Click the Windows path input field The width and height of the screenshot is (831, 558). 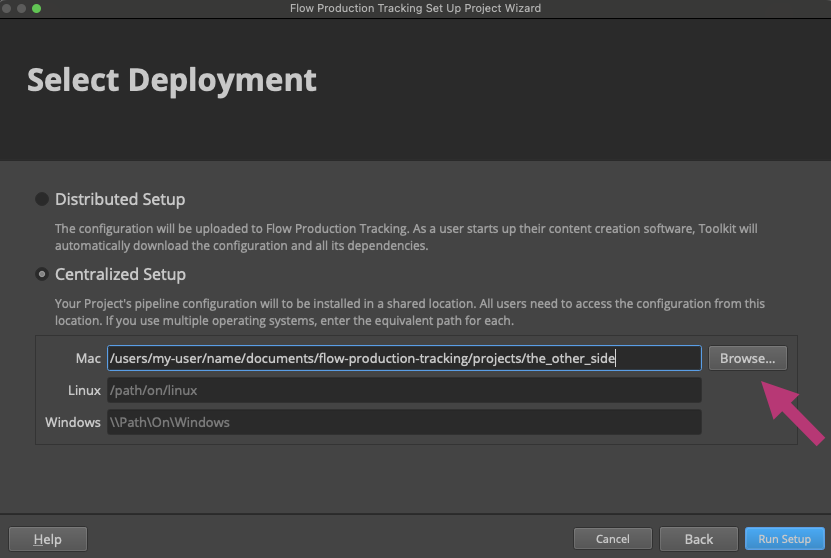(x=404, y=422)
